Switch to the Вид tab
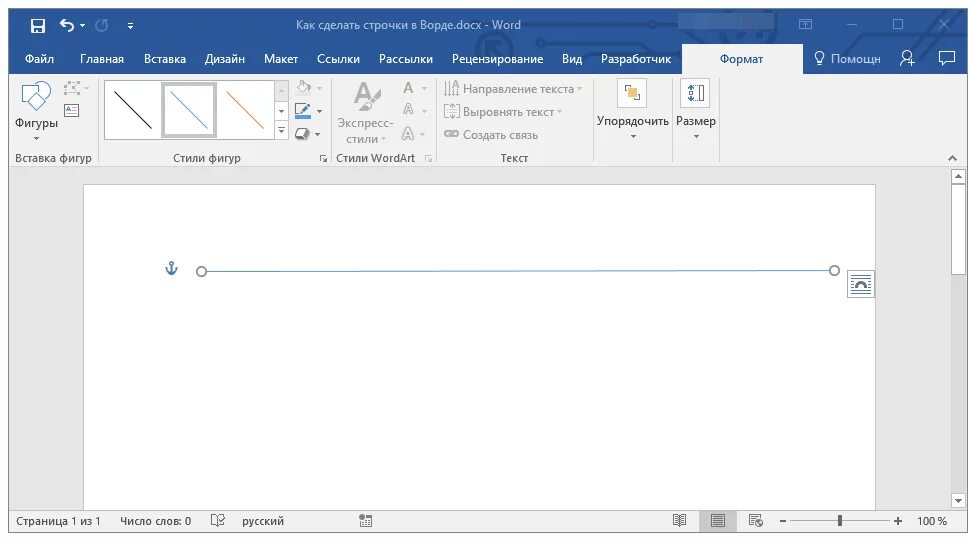 tap(572, 59)
